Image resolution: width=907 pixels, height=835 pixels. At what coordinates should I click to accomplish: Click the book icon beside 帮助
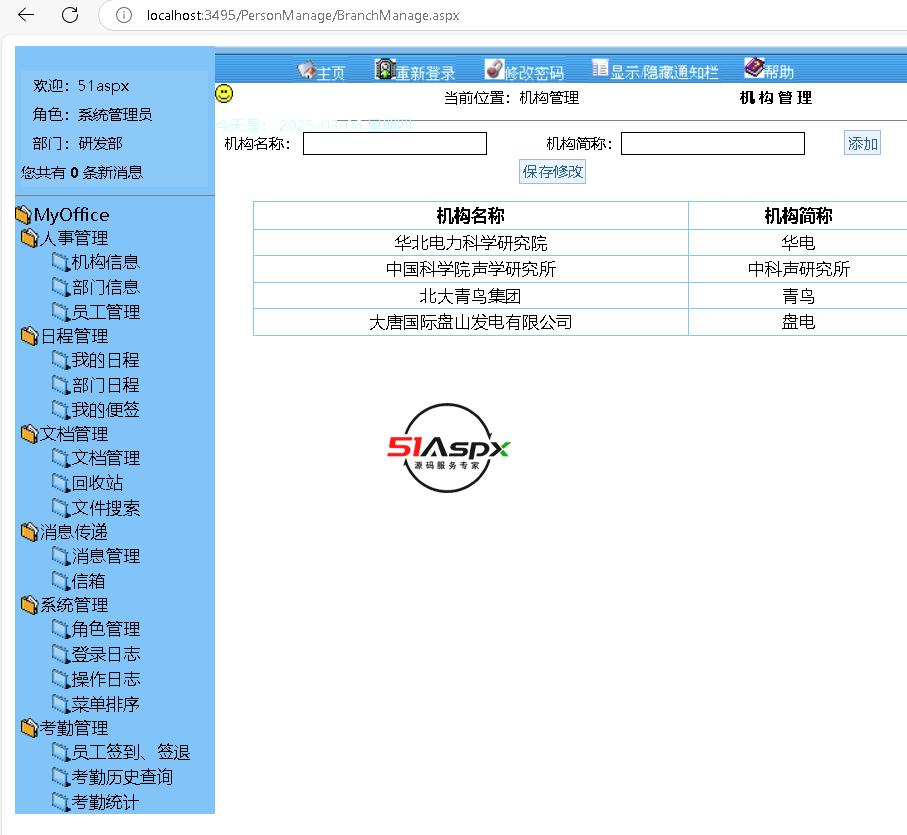[754, 68]
